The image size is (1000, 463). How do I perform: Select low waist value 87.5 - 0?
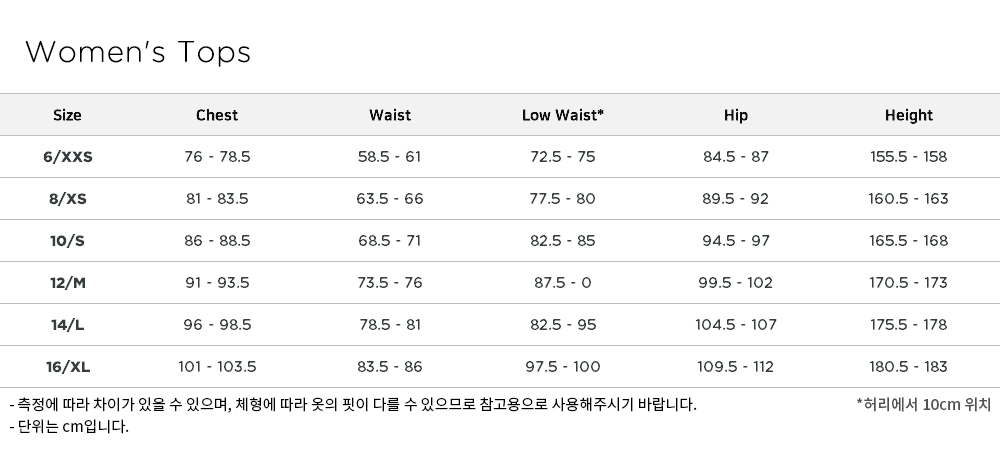[x=562, y=283]
